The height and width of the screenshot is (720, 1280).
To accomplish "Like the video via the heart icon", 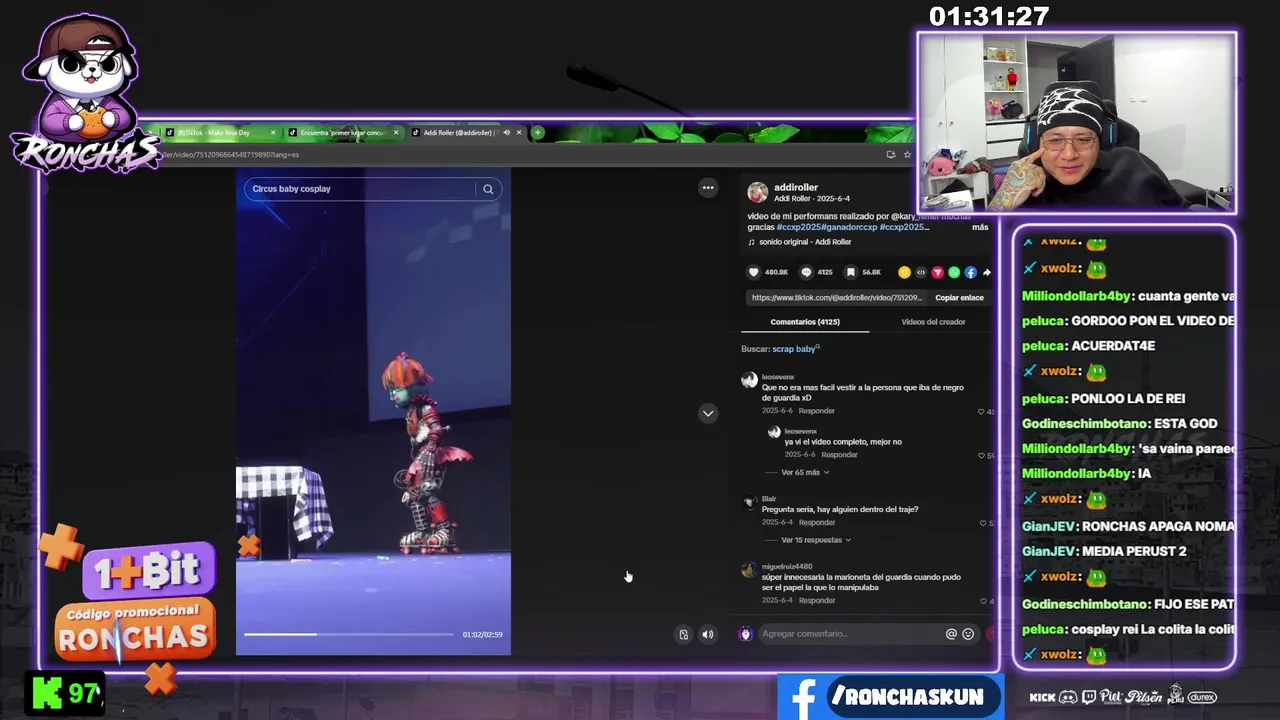I will (754, 272).
